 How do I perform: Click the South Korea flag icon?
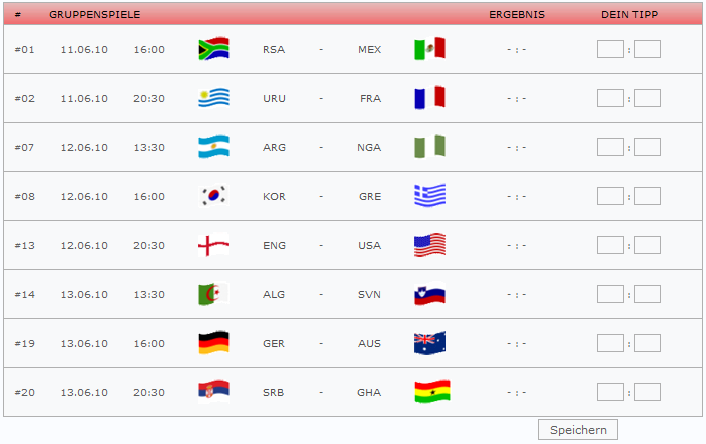pos(214,196)
